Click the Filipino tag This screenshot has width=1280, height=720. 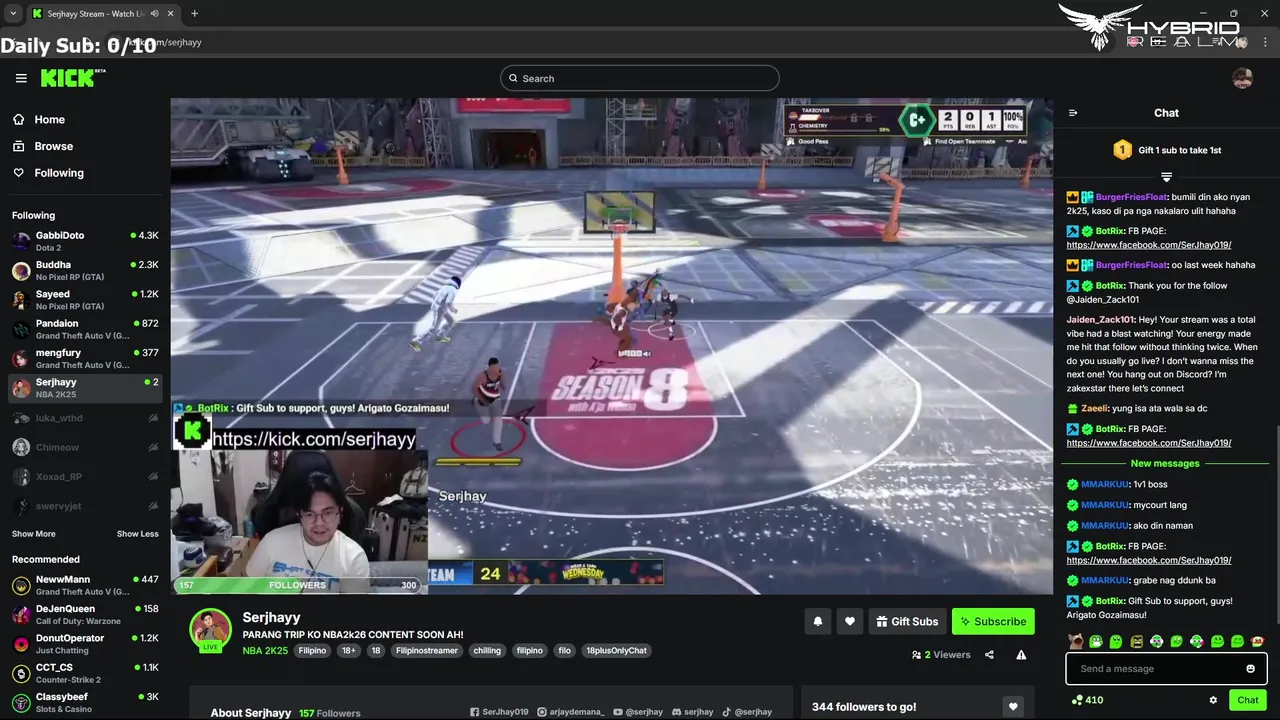pyautogui.click(x=312, y=651)
